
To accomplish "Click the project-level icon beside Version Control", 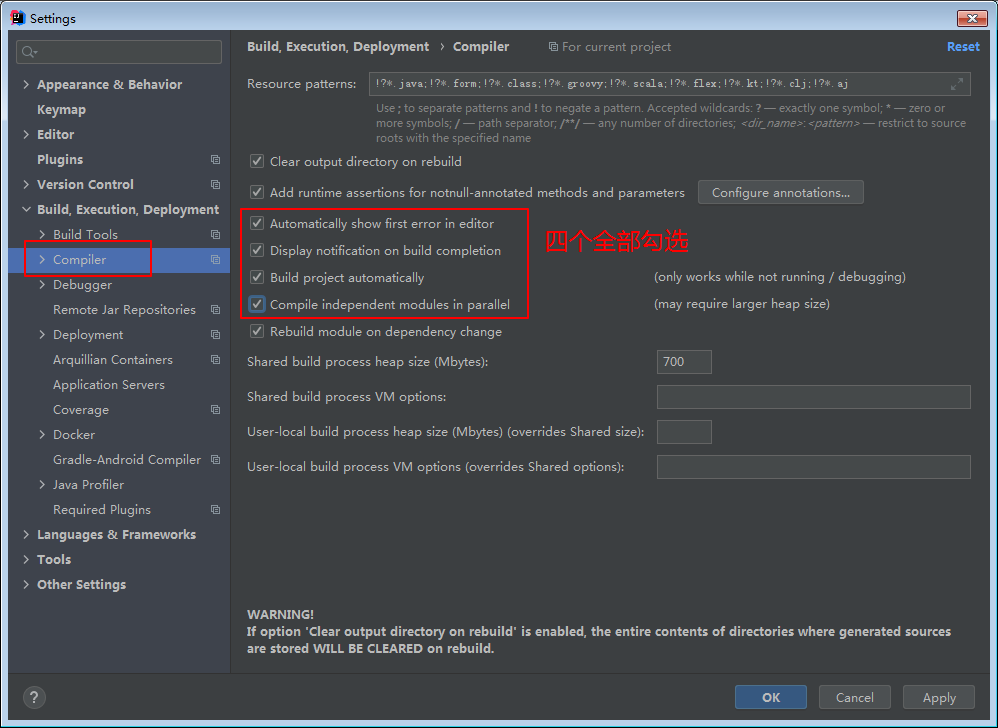I will click(x=215, y=185).
